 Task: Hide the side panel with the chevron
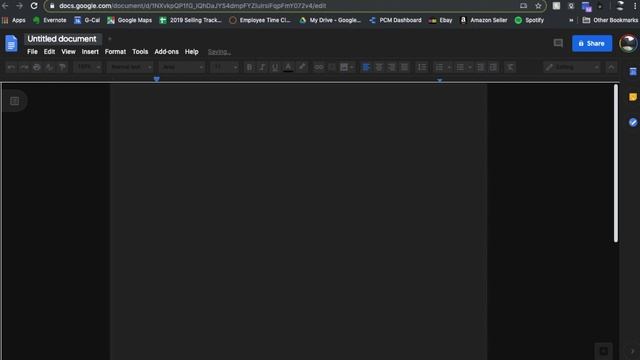633,351
